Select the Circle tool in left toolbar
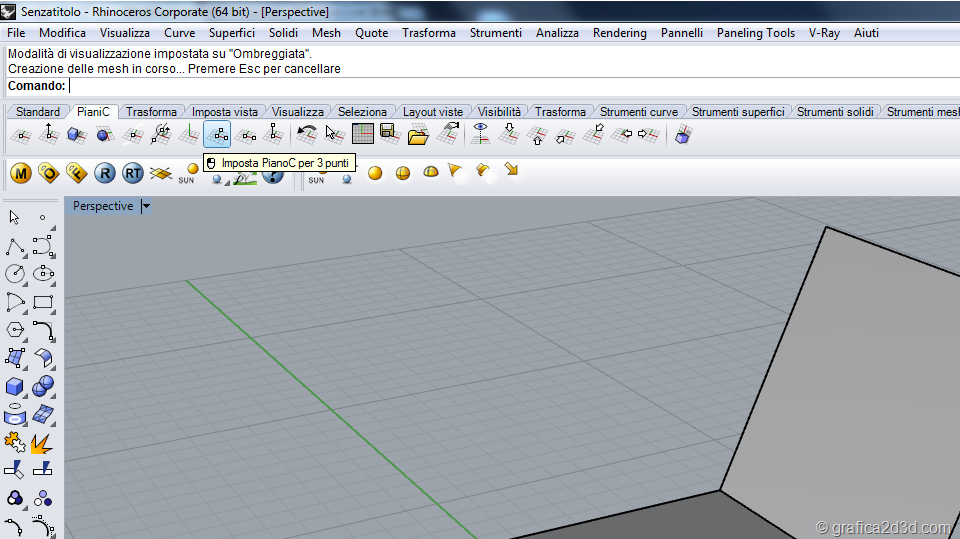 pyautogui.click(x=15, y=273)
